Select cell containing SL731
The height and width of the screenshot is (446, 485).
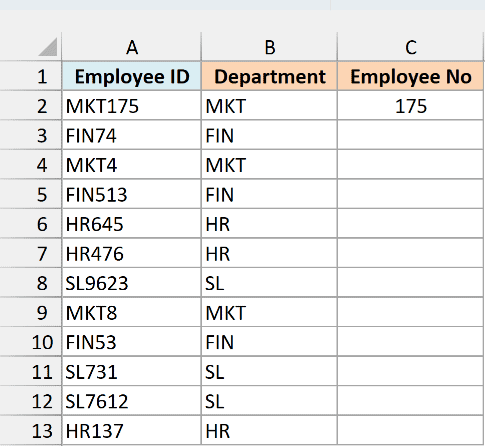click(132, 371)
